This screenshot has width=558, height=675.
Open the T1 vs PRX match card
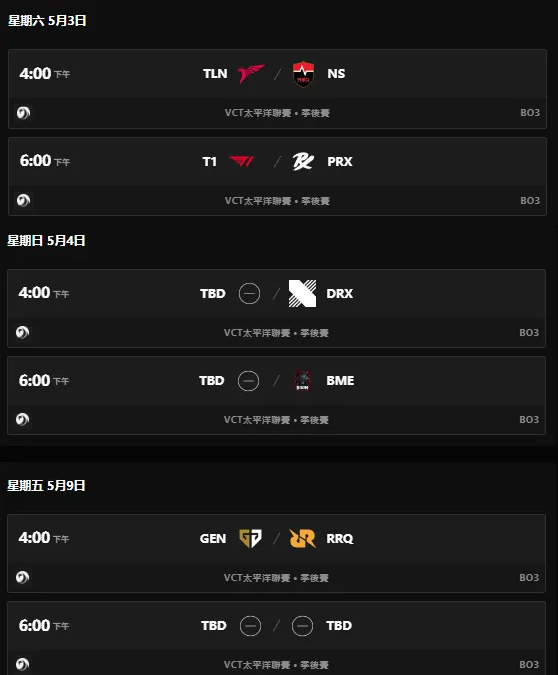(x=277, y=176)
